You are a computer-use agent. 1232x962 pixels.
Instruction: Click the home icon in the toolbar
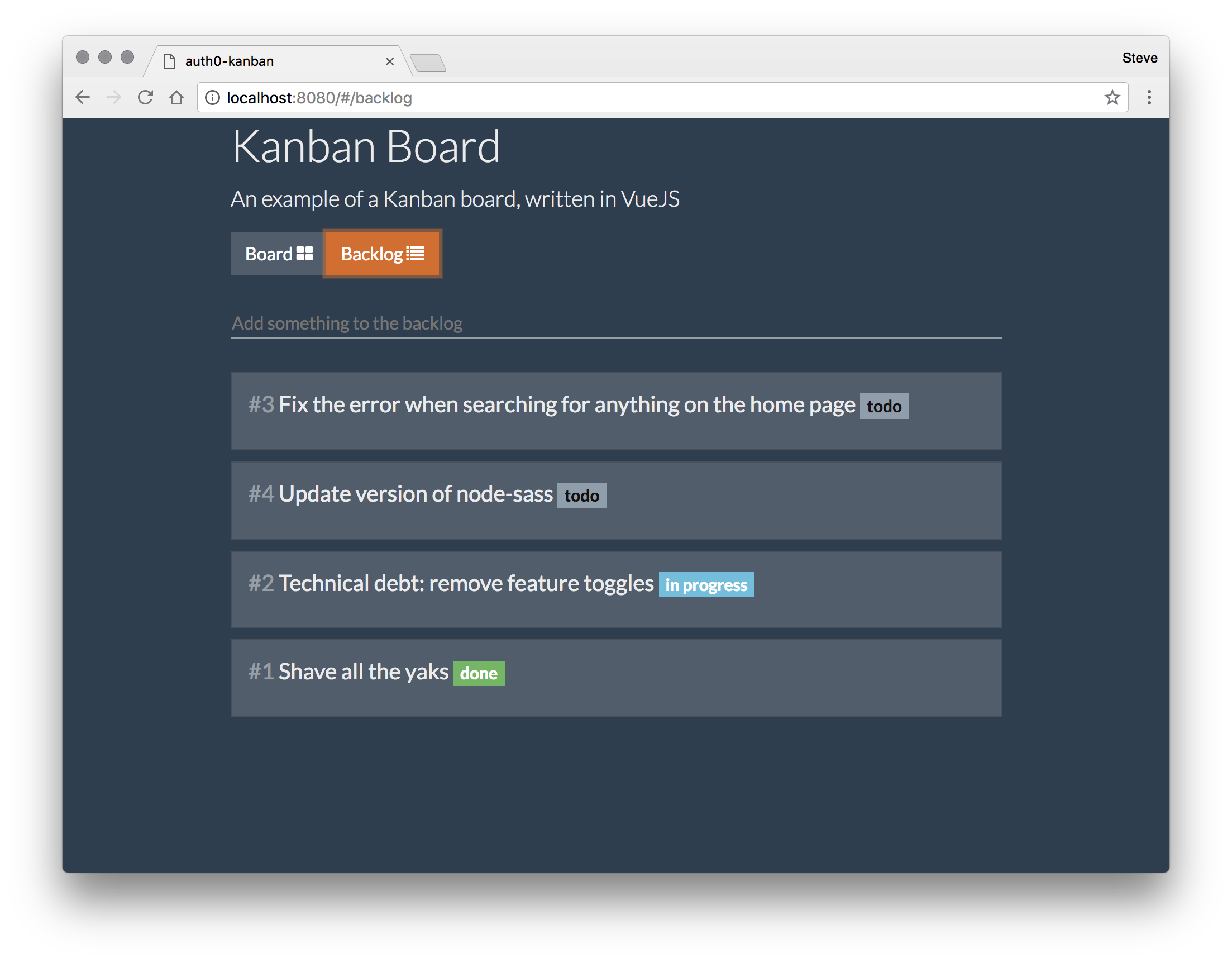tap(176, 98)
